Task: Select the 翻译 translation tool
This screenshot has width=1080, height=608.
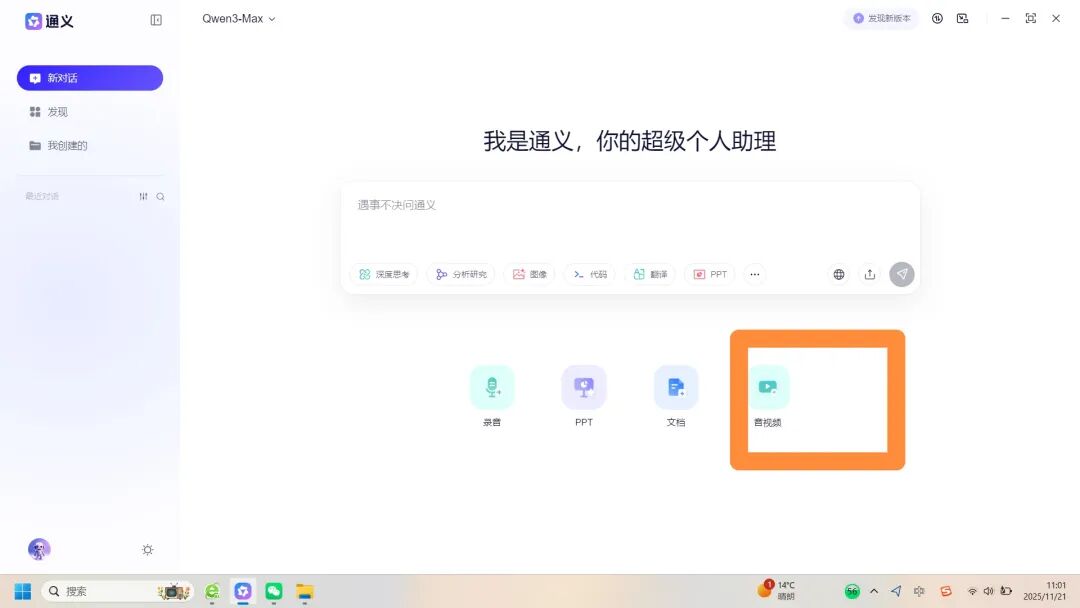Action: click(x=650, y=273)
